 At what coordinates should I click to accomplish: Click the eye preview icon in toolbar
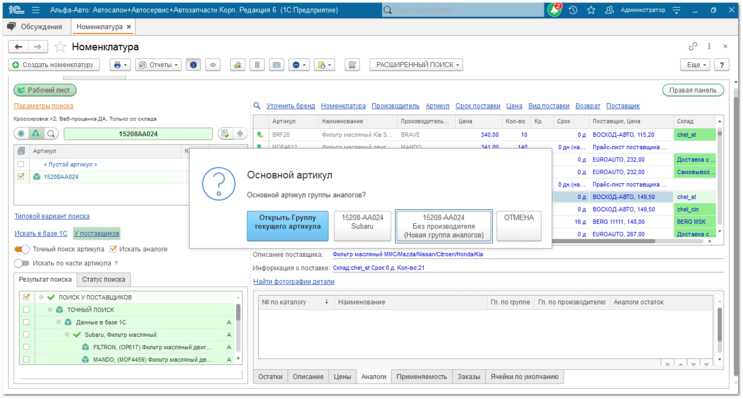213,65
